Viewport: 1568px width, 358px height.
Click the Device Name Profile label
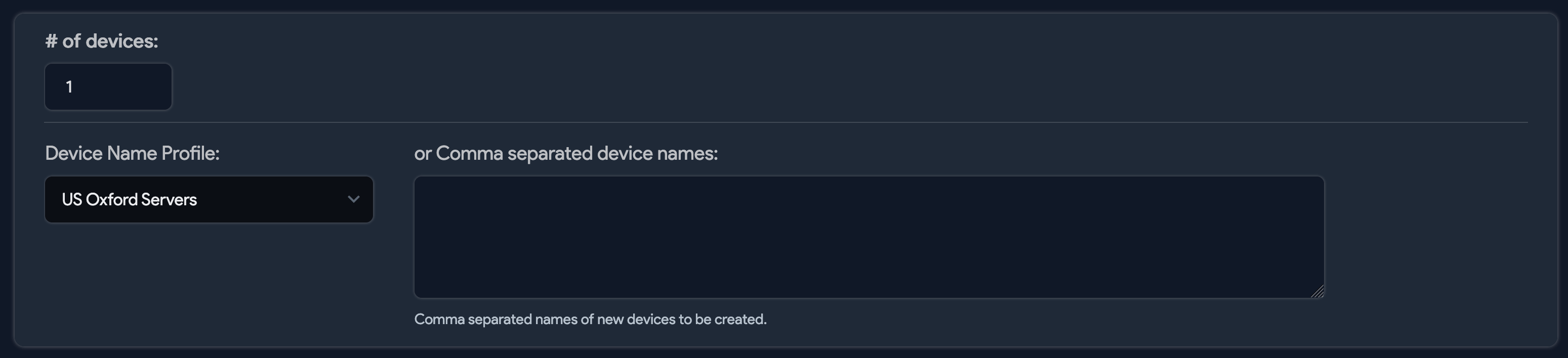point(133,153)
